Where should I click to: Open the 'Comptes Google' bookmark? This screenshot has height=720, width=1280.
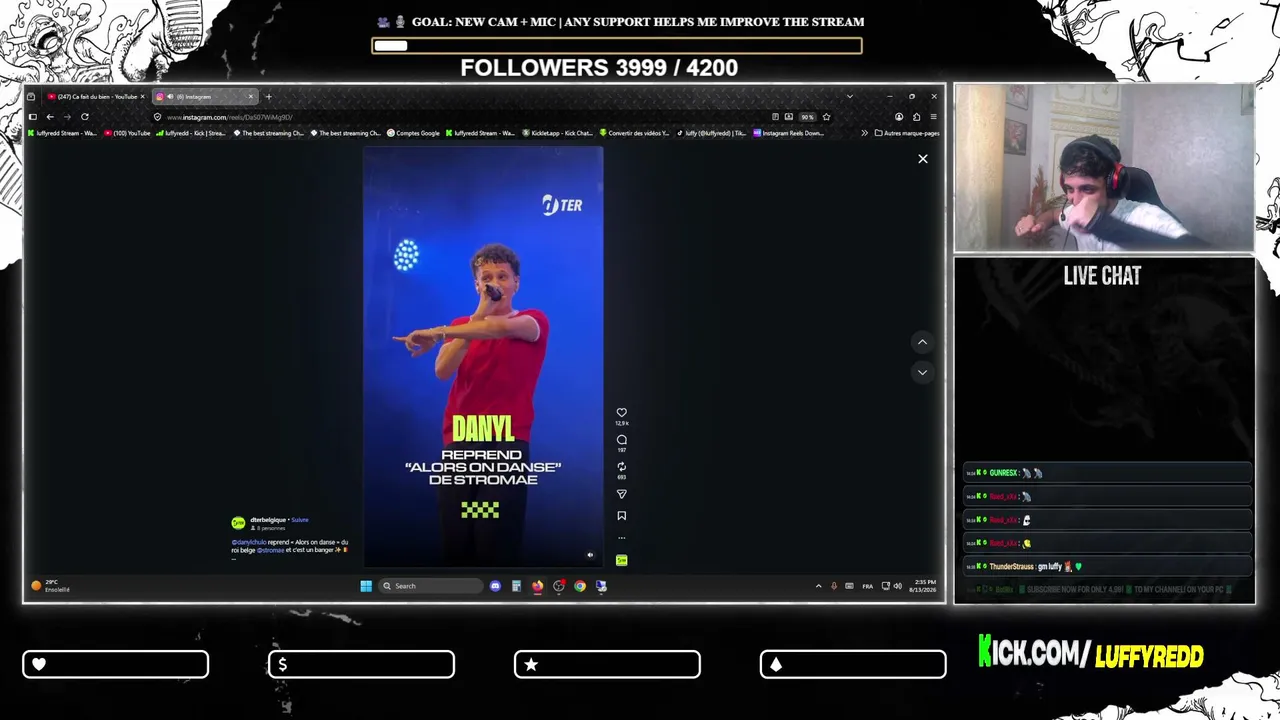(x=413, y=133)
